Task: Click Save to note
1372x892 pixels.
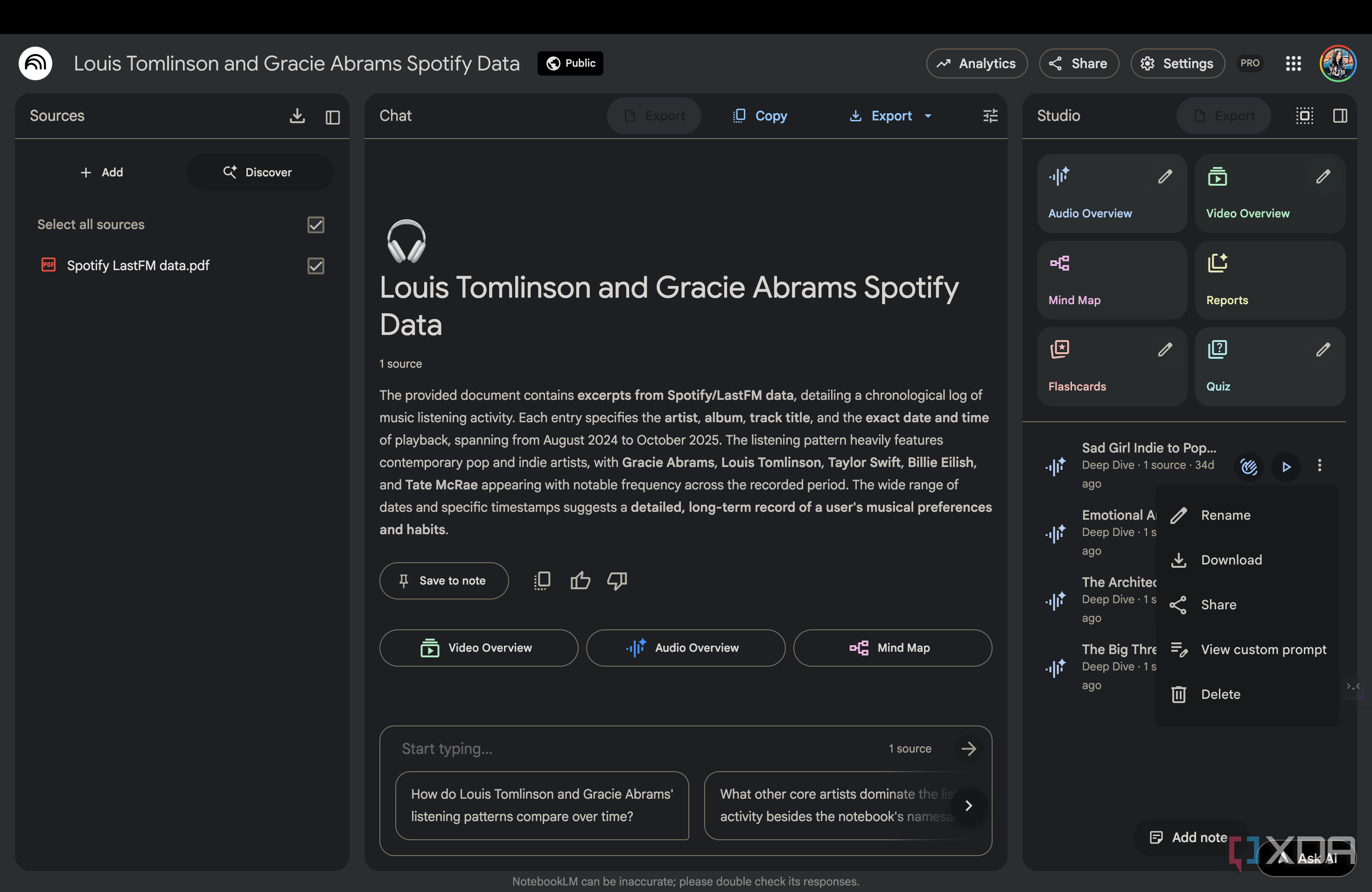Action: point(443,580)
